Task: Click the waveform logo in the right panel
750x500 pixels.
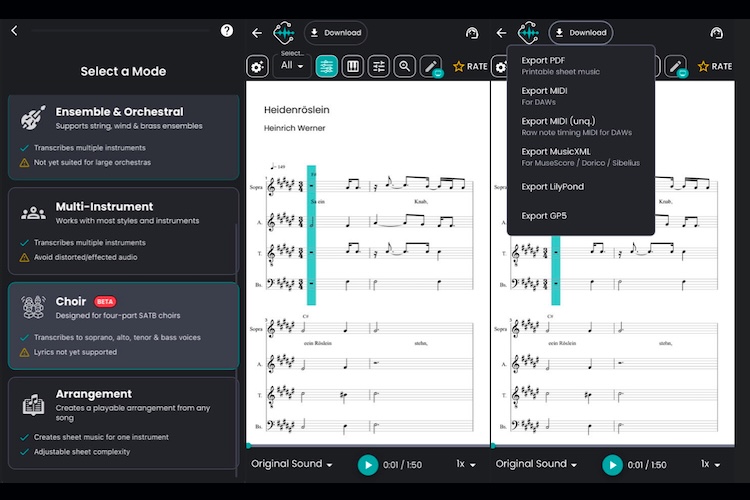Action: coord(529,33)
